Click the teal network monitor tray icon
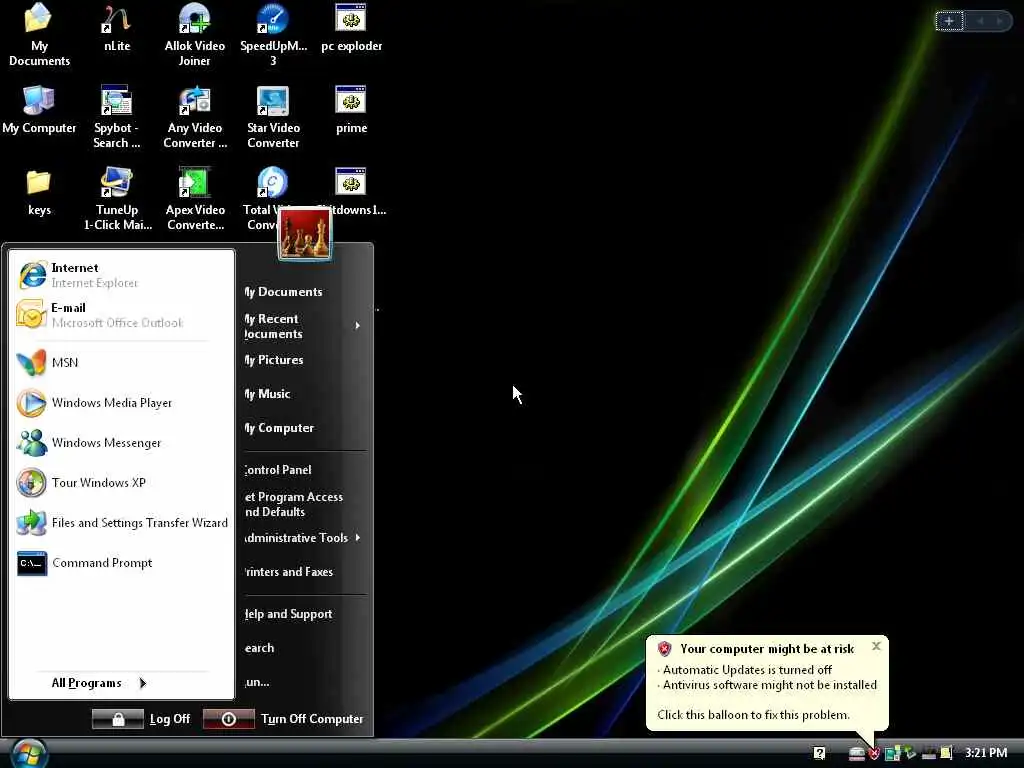This screenshot has height=768, width=1024. 892,754
